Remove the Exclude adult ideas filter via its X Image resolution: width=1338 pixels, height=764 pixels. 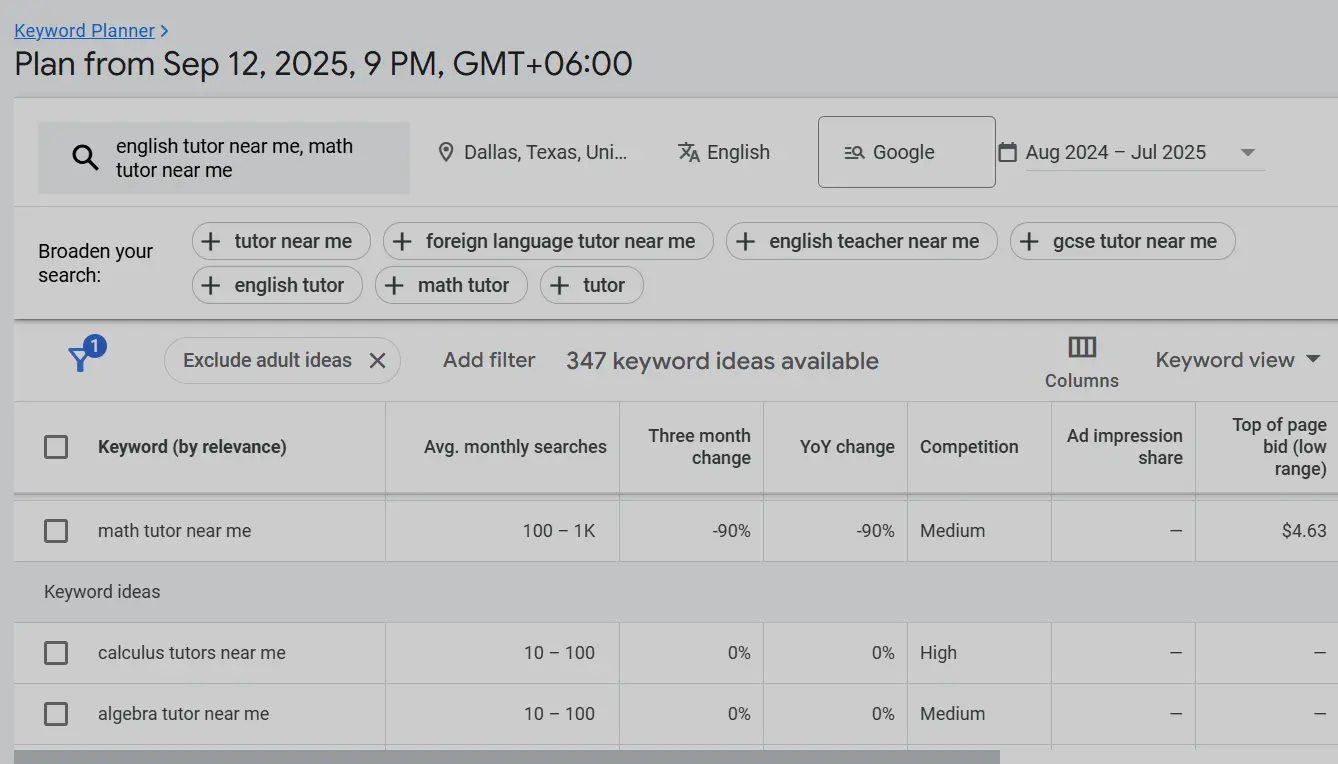[377, 360]
